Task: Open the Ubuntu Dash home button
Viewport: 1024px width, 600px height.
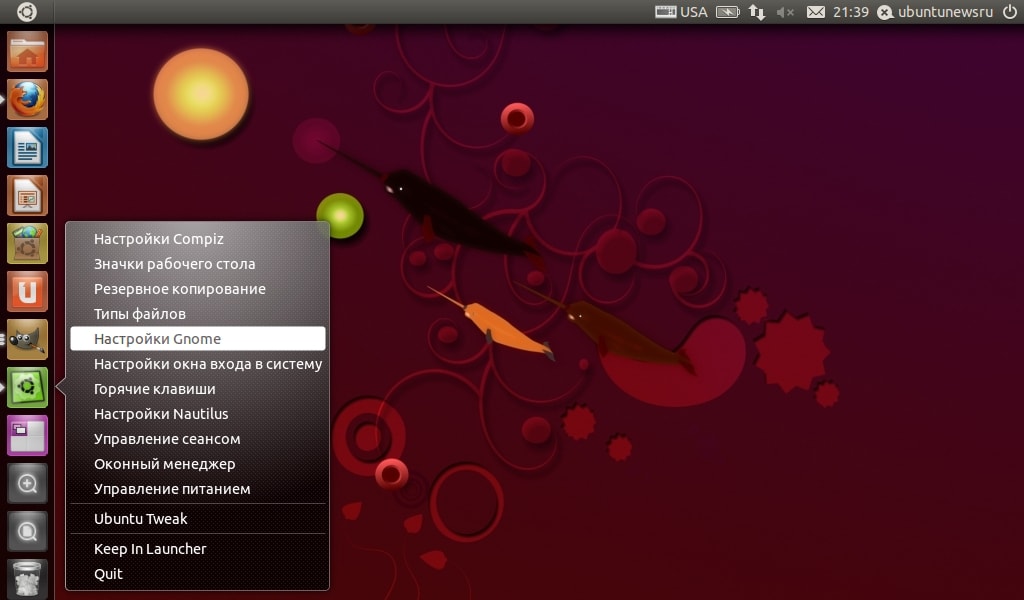Action: (x=27, y=12)
